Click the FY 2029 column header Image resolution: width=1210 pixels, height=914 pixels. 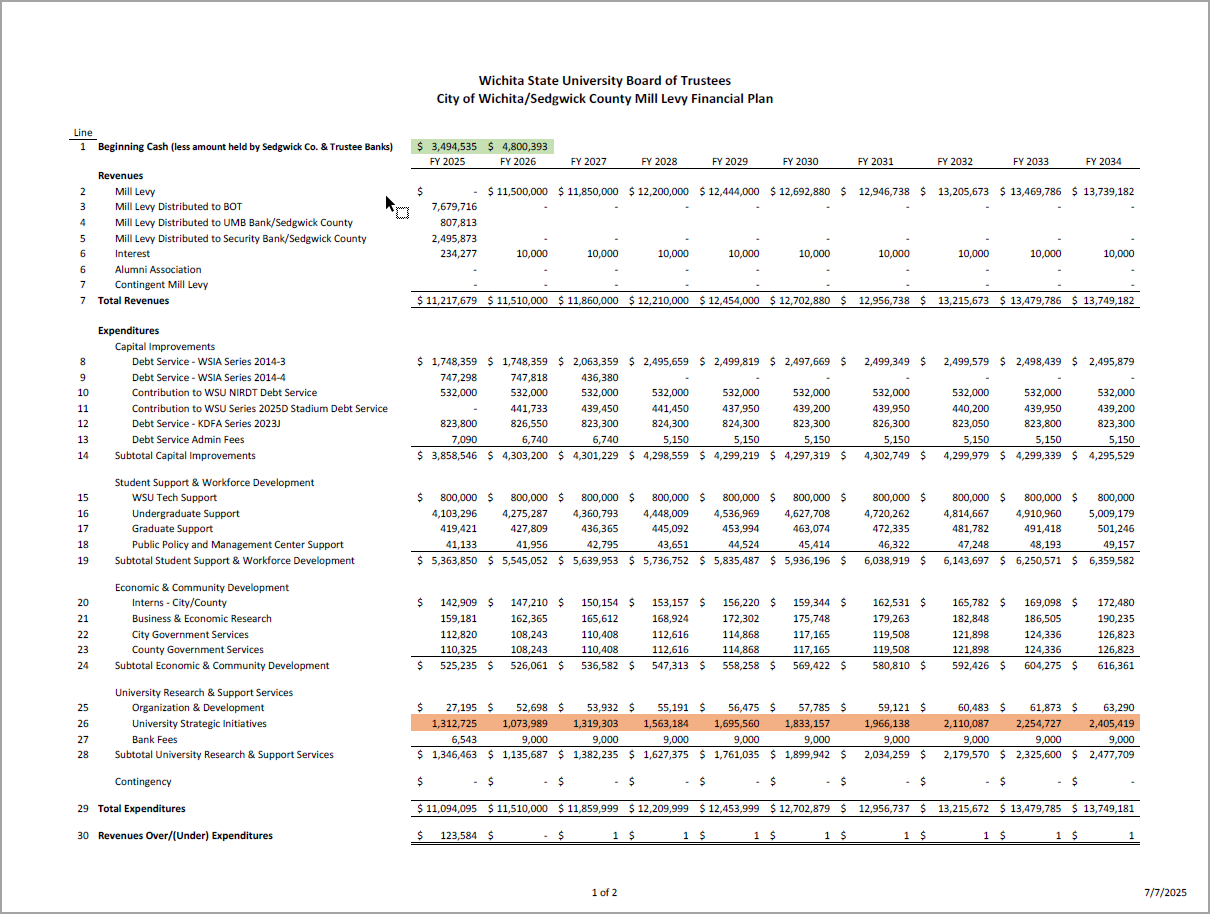[x=730, y=161]
